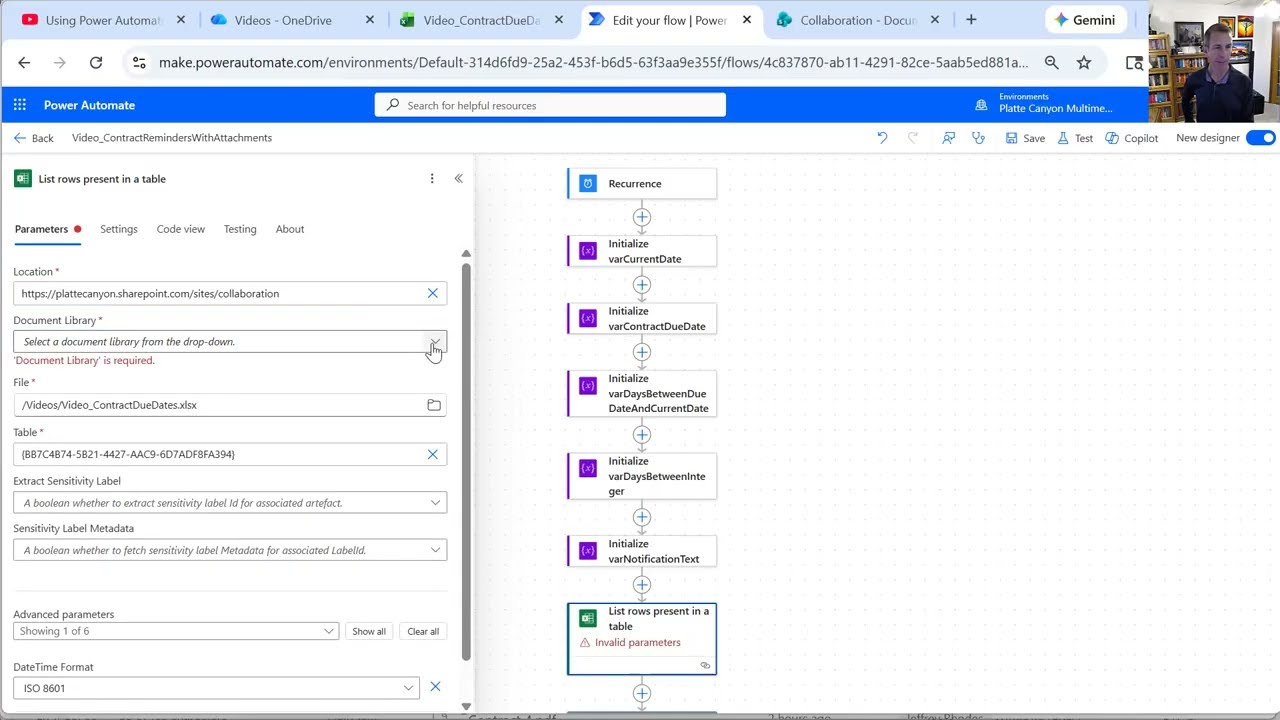Add step below Recurrence node

click(642, 217)
